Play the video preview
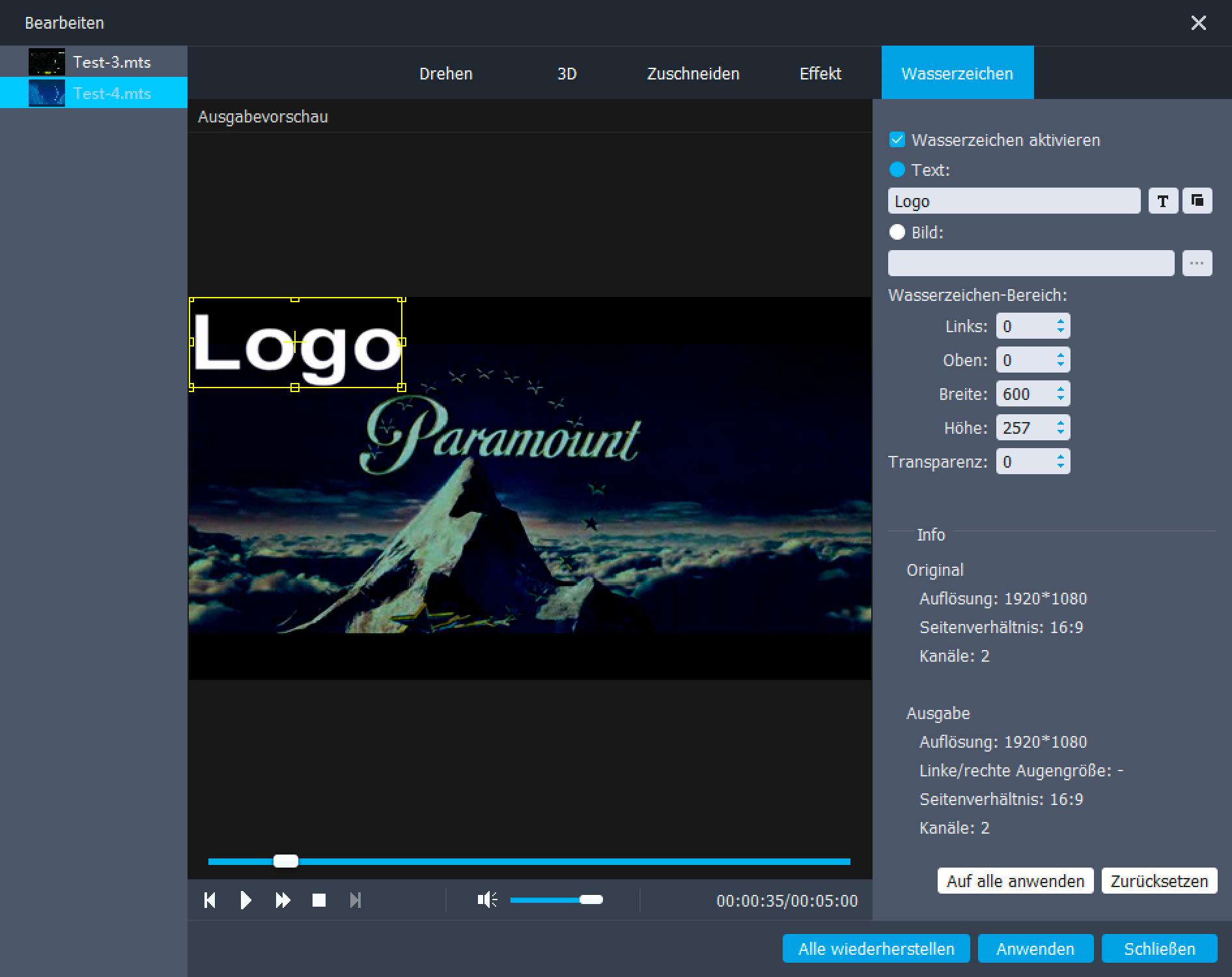 245,900
